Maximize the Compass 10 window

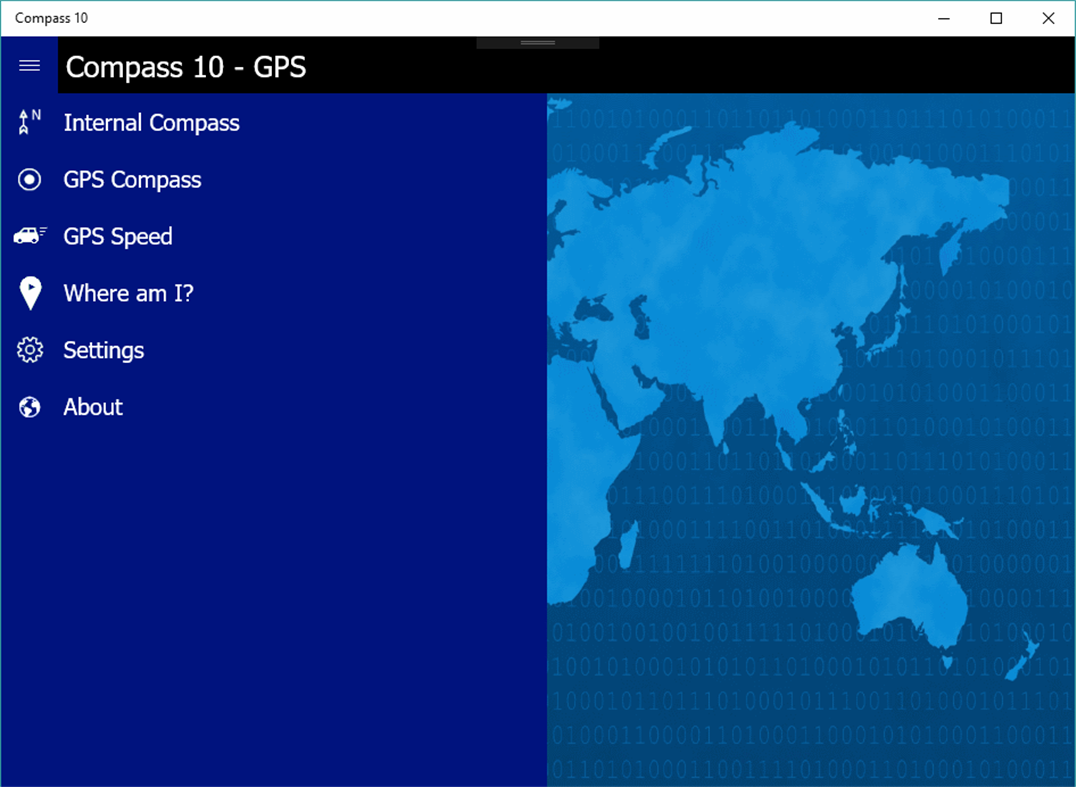click(996, 18)
